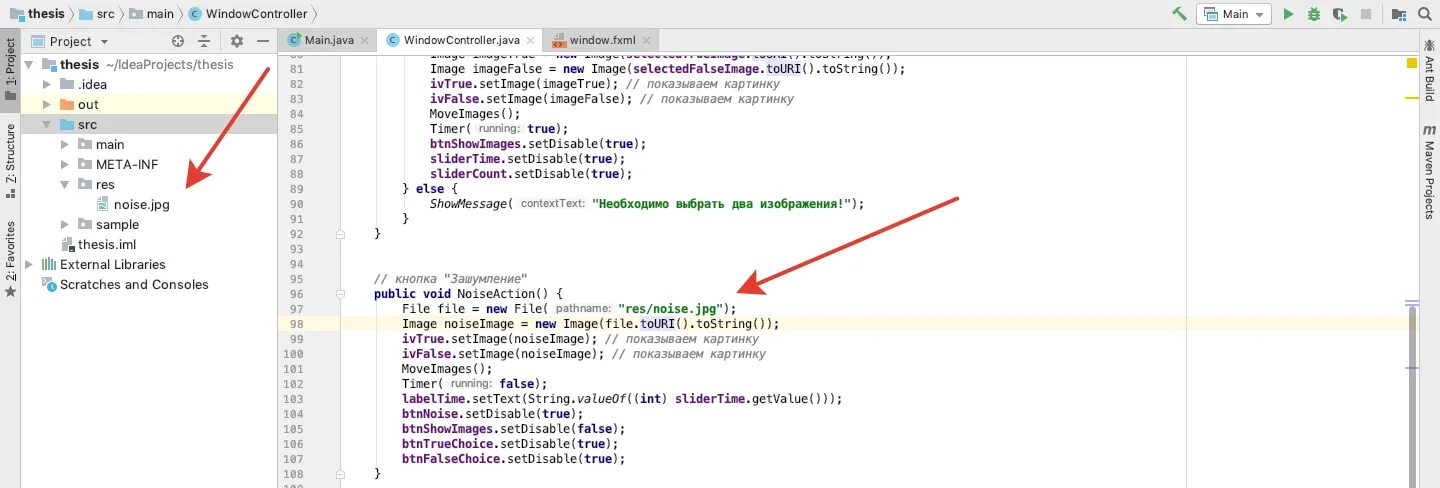
Task: Click the MoveImages(); call on line 101
Action: tap(447, 369)
